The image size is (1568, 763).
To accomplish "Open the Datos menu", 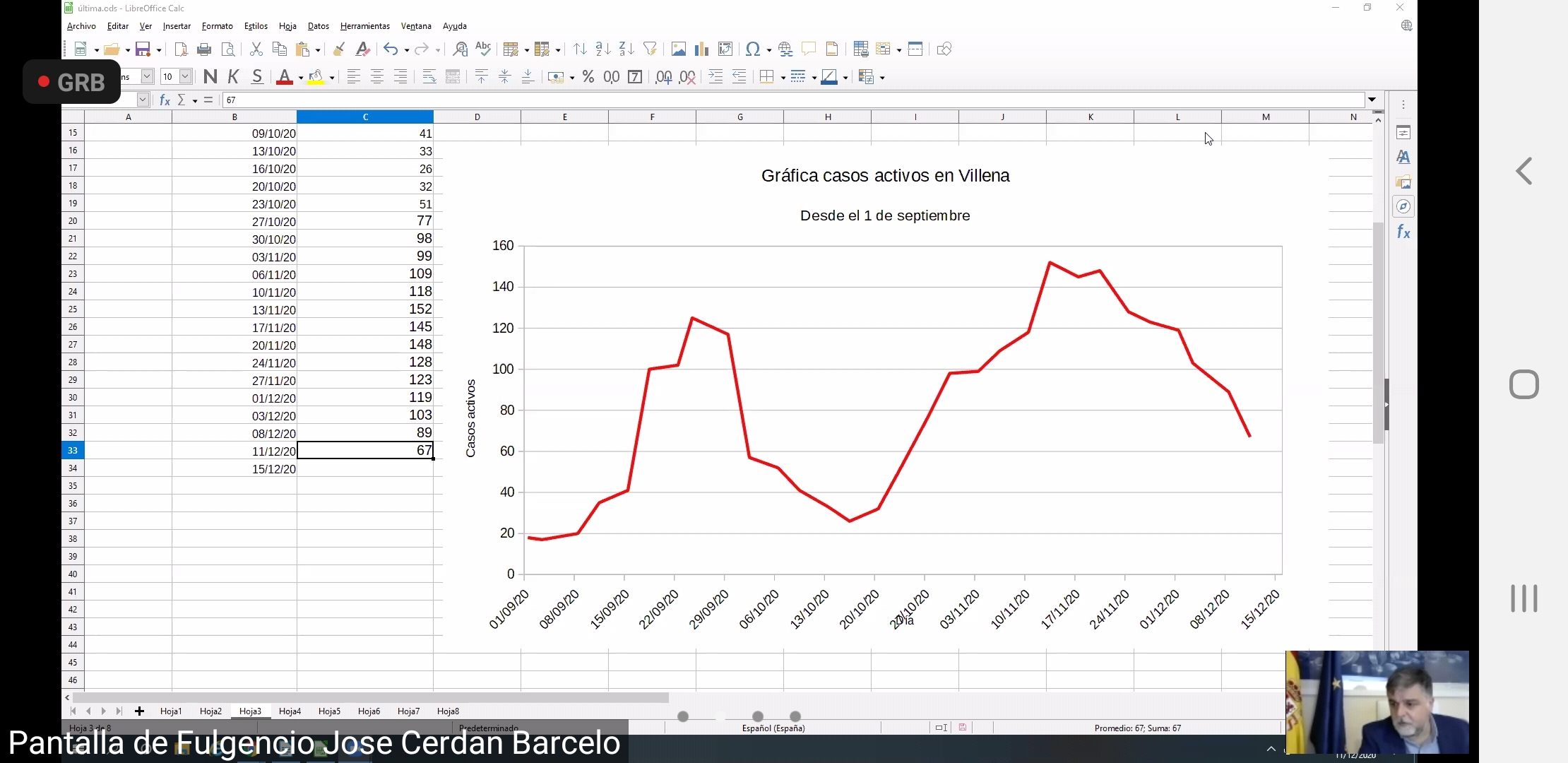I will click(318, 26).
